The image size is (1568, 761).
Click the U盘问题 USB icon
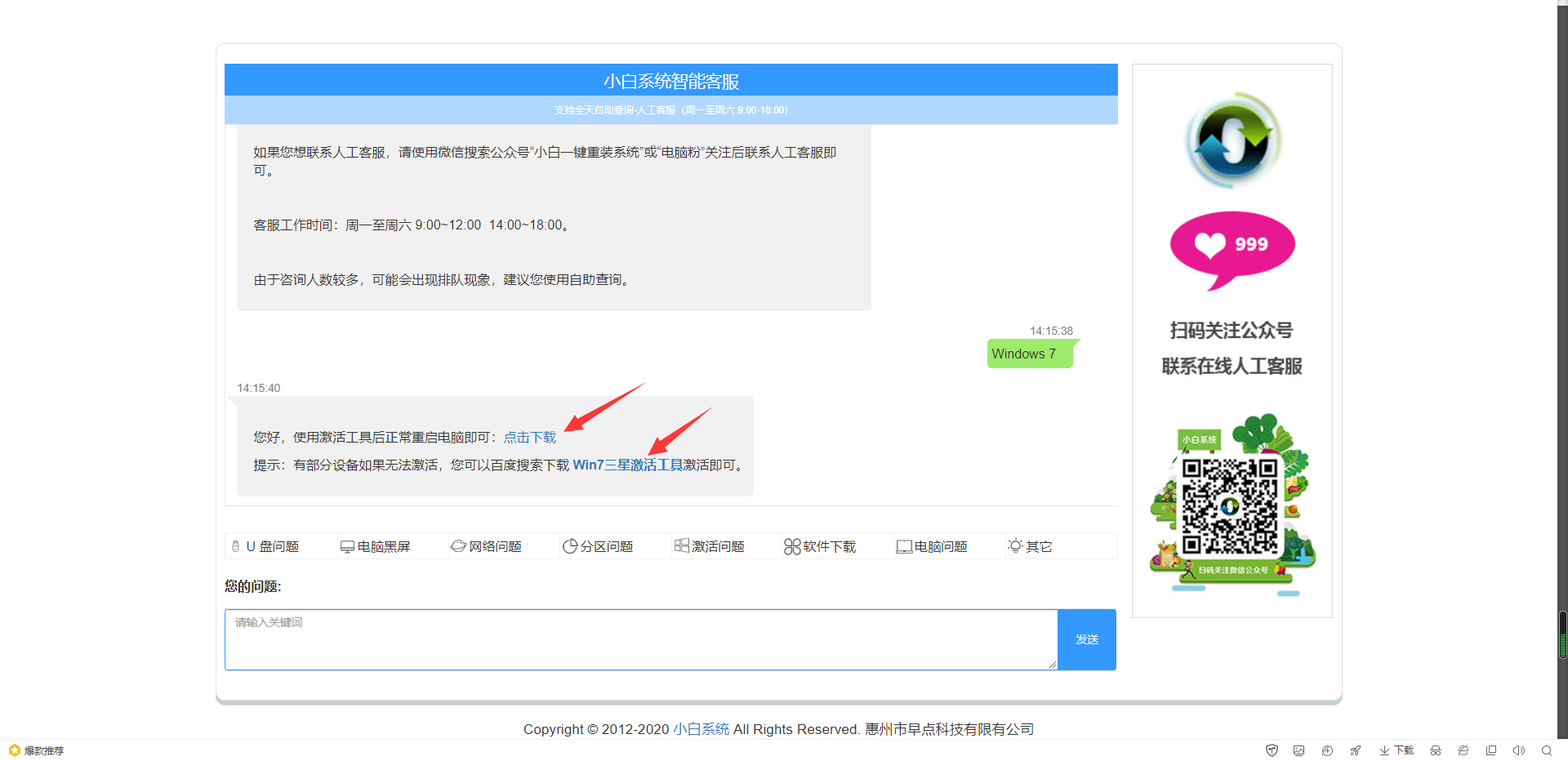pyautogui.click(x=236, y=546)
